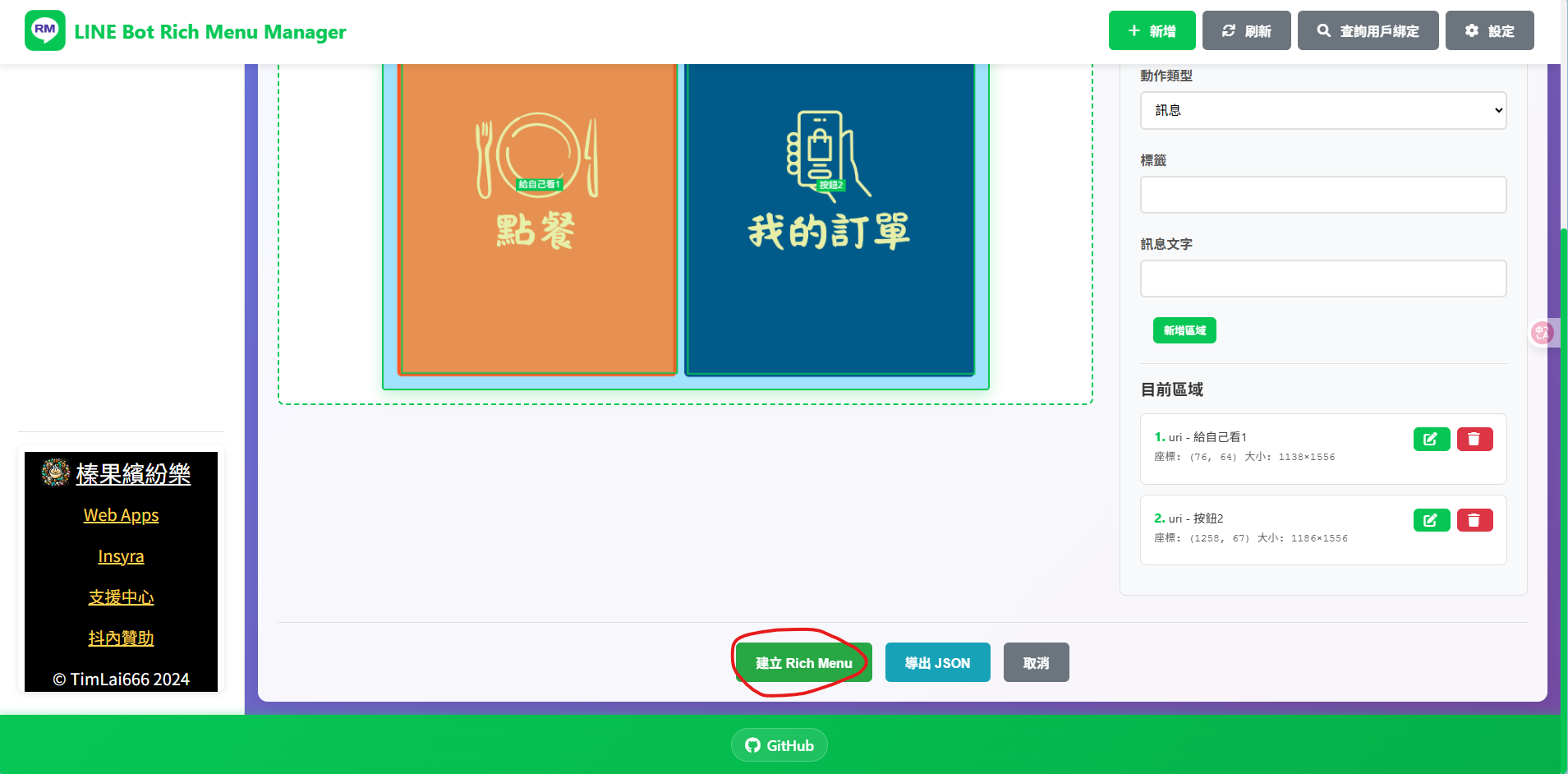Click edit icon for area 2 按鈕2
The width and height of the screenshot is (1568, 774).
[1431, 520]
